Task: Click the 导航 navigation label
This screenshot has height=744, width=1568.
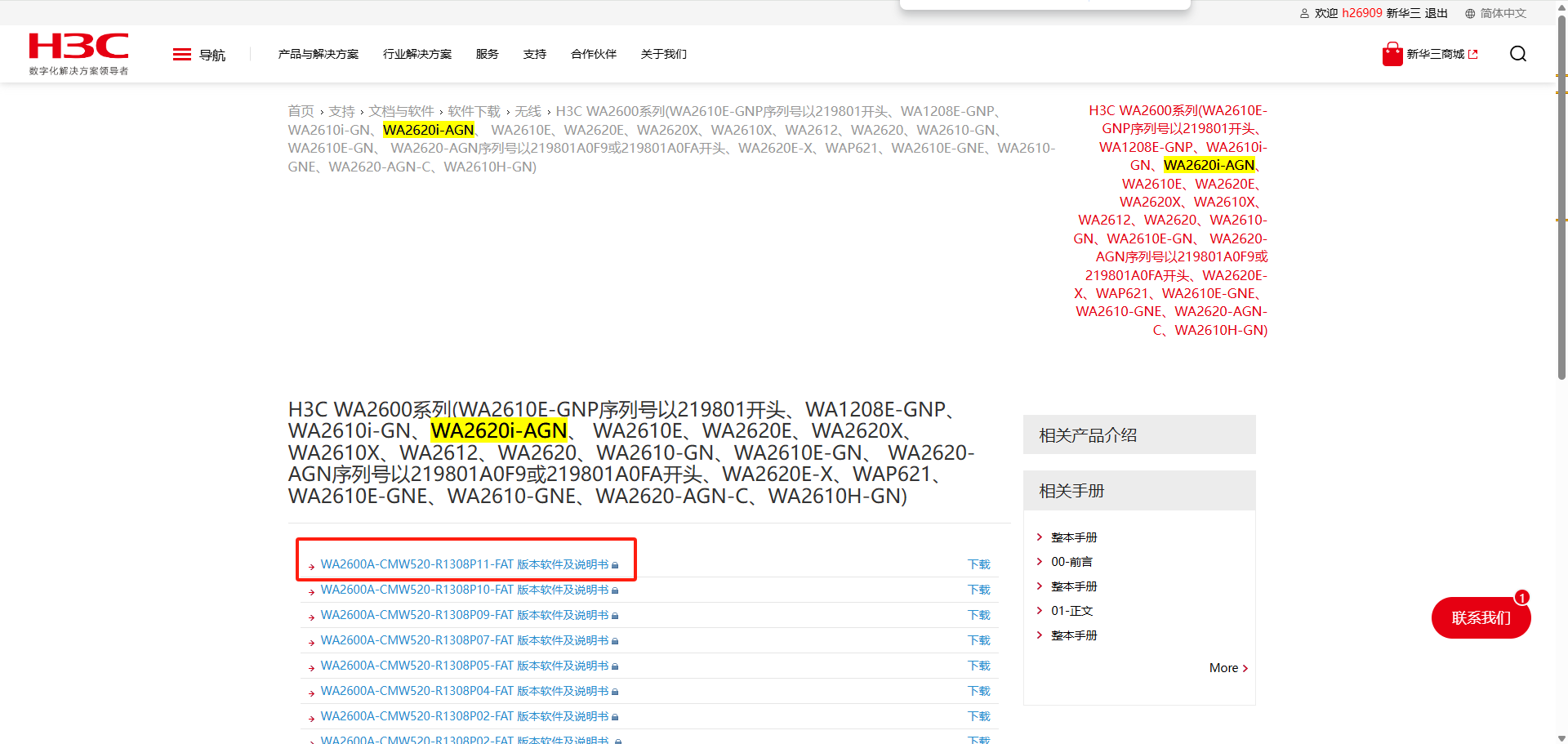Action: (x=212, y=55)
